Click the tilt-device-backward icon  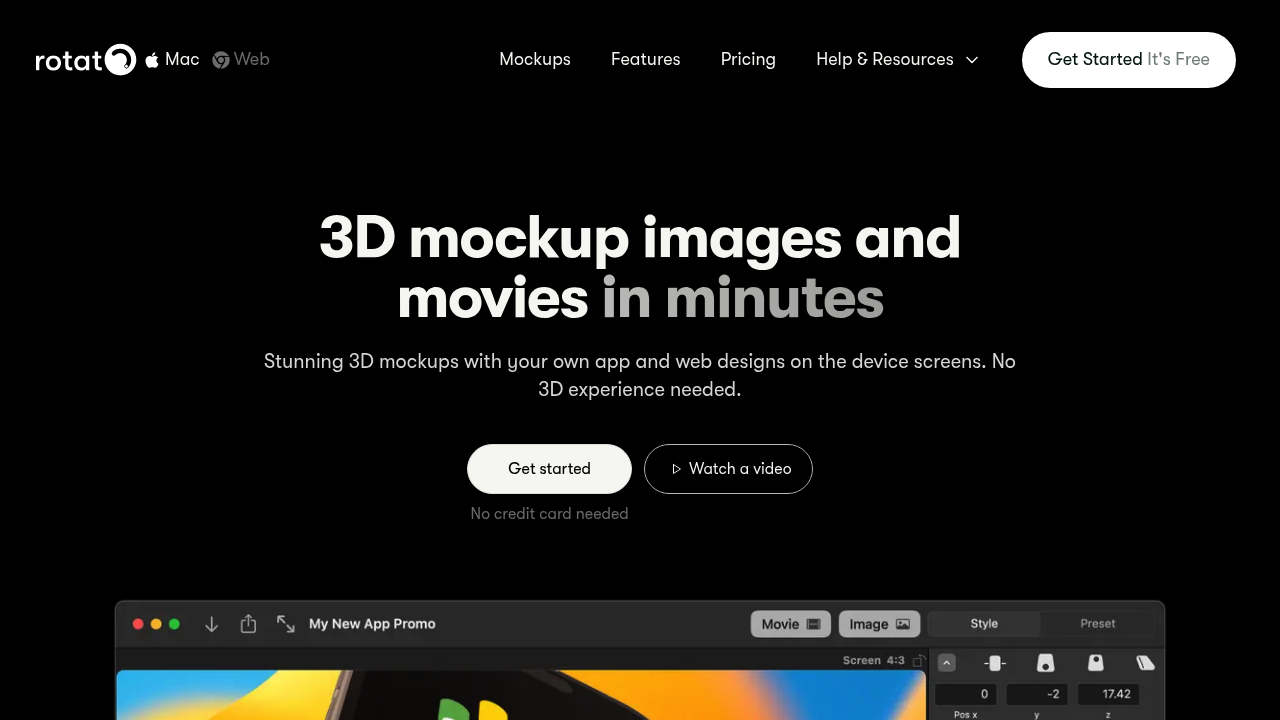pos(1096,663)
